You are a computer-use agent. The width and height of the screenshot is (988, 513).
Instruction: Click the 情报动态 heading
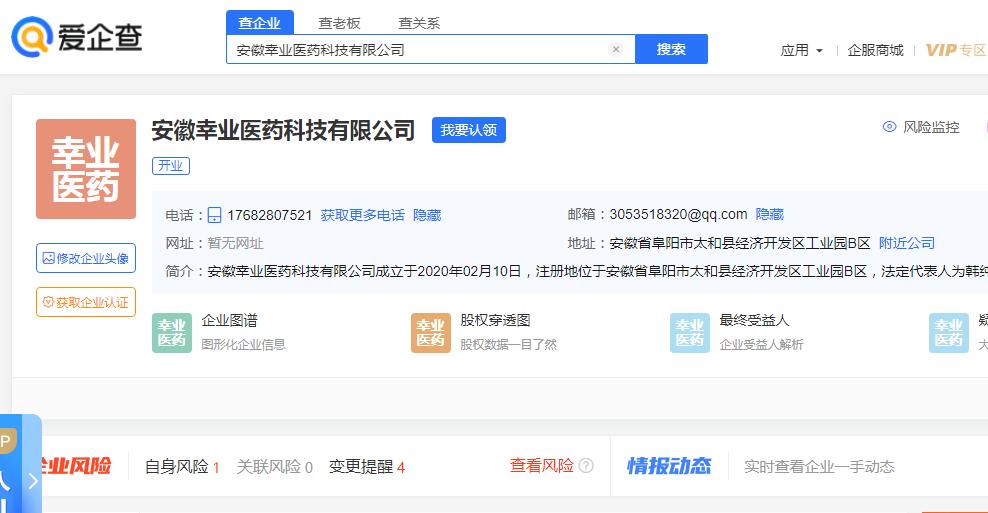pos(669,466)
